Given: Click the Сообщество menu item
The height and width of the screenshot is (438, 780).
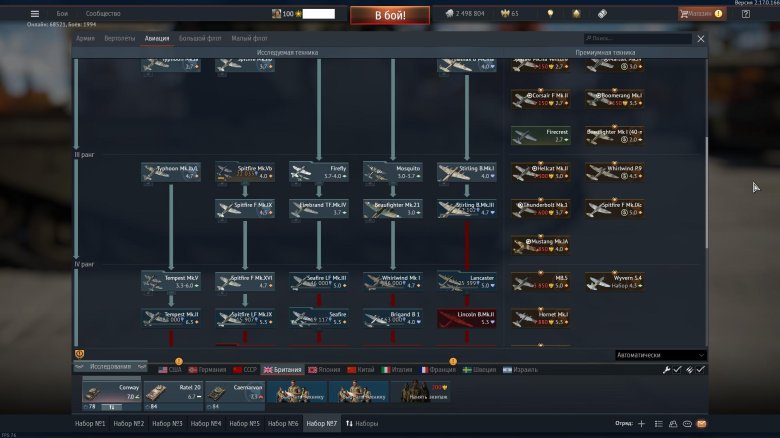Looking at the screenshot, I should tap(102, 14).
